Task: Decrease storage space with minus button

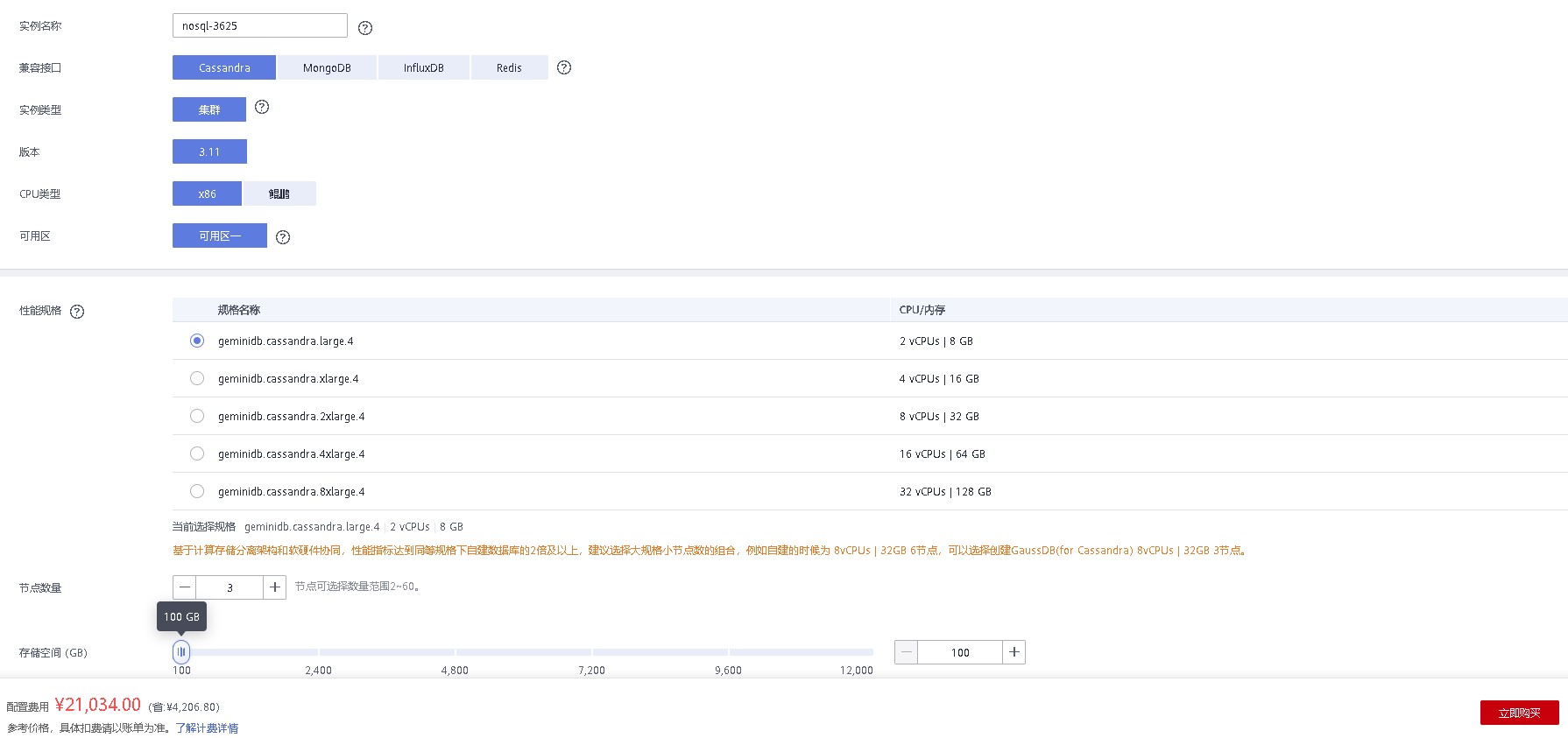Action: (x=907, y=652)
